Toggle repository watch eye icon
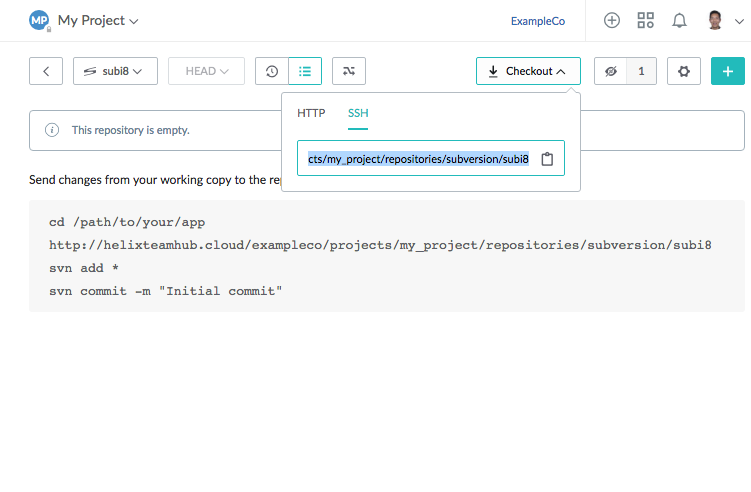The width and height of the screenshot is (751, 492). (610, 71)
